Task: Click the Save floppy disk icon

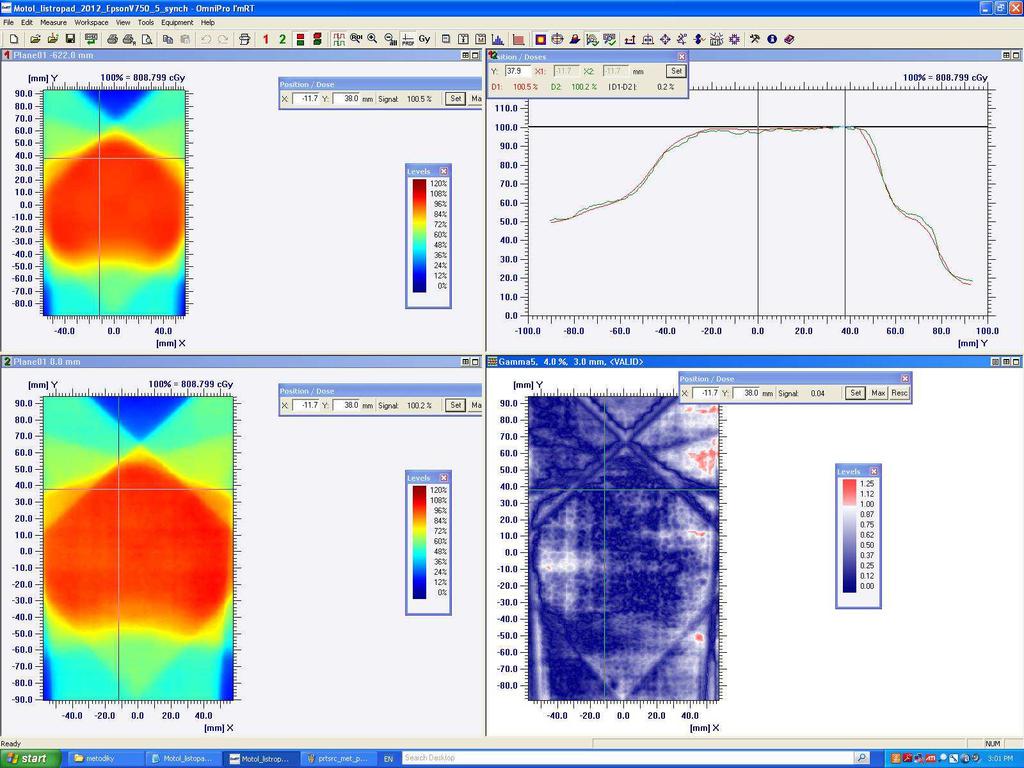Action: [71, 39]
